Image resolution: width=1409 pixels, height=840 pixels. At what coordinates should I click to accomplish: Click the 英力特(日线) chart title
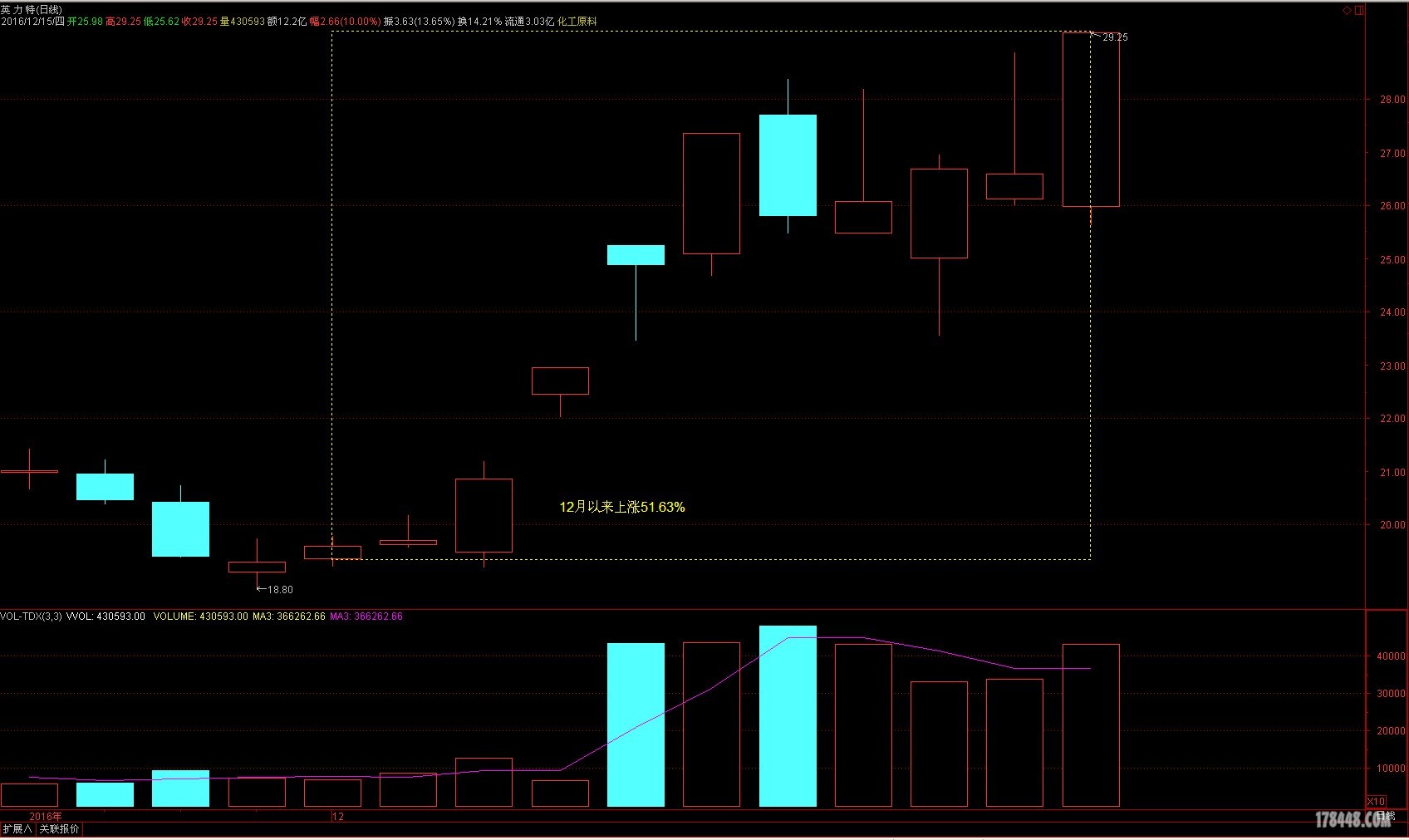32,10
